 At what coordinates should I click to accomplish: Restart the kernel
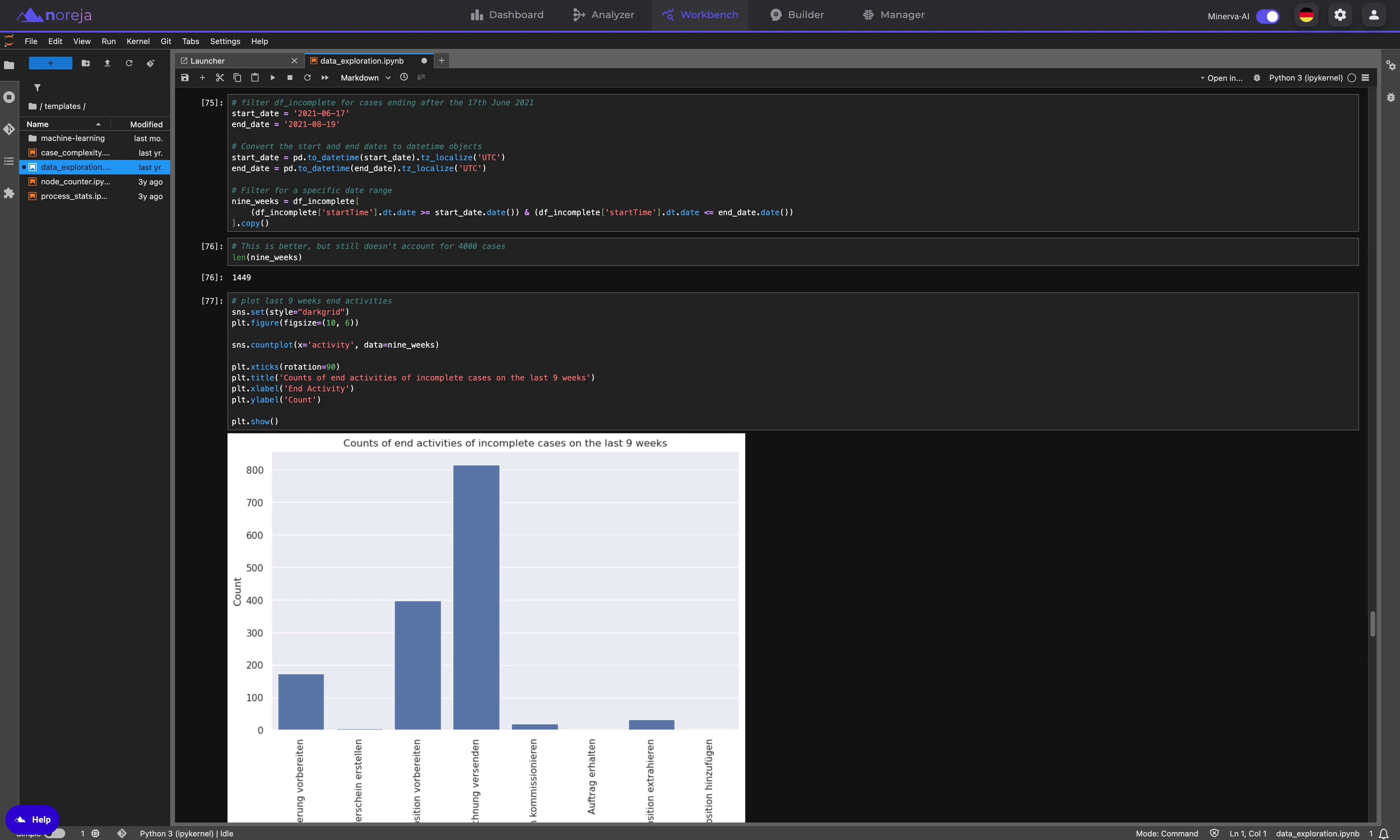307,78
